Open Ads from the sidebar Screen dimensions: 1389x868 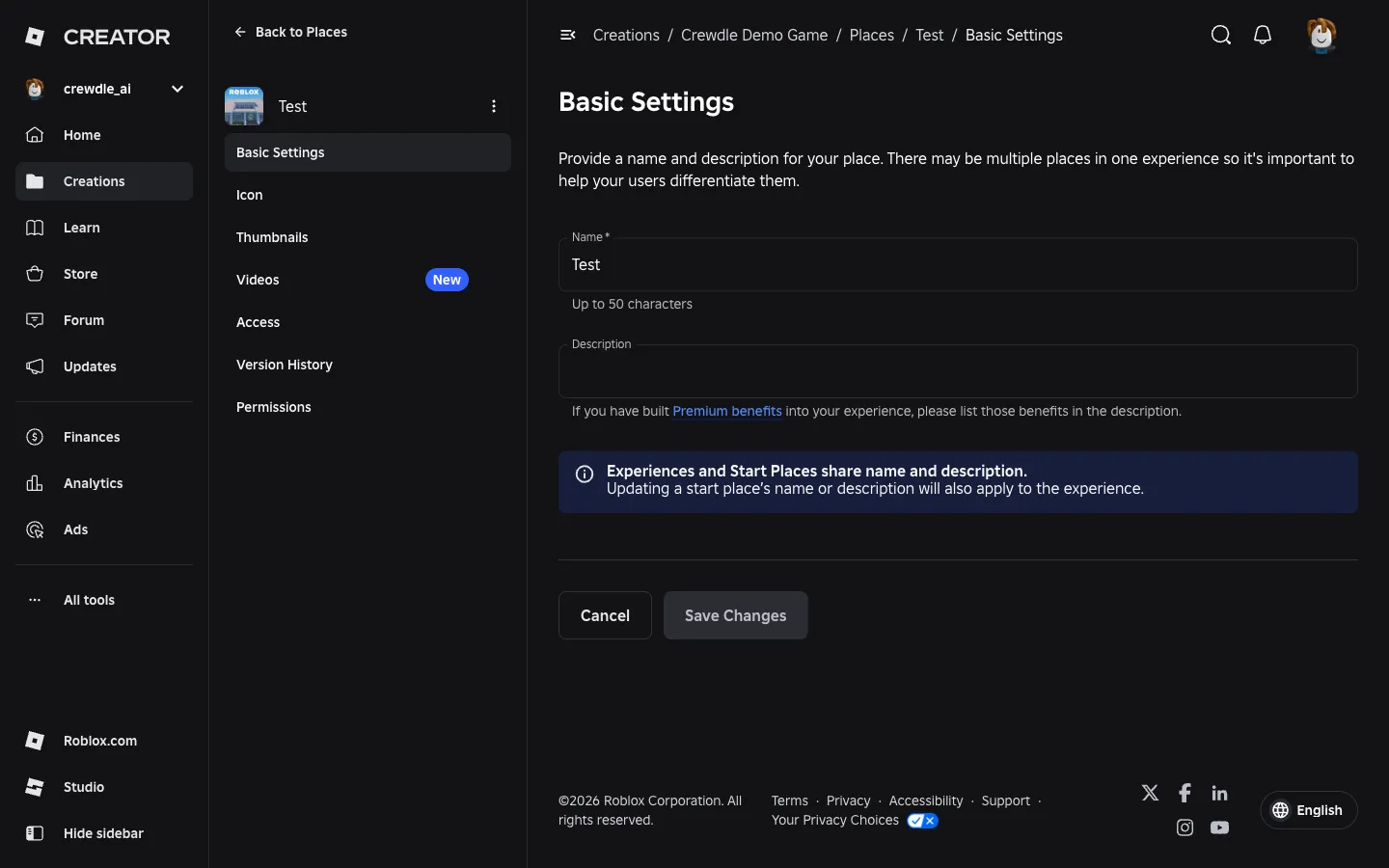(104, 529)
